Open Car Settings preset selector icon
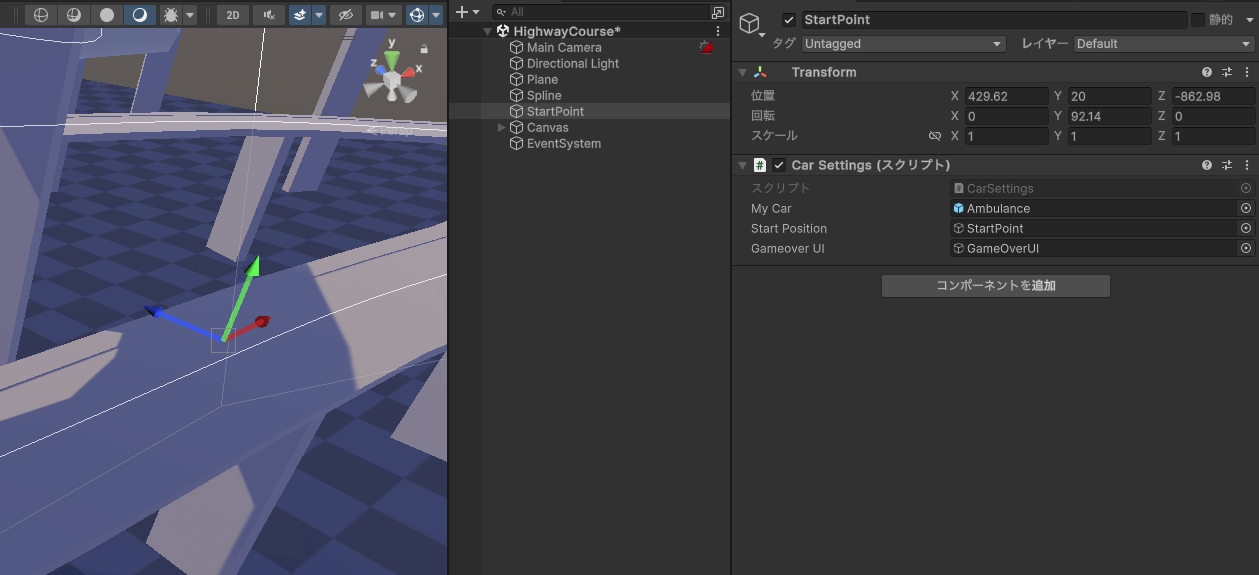The image size is (1259, 575). (x=1227, y=165)
